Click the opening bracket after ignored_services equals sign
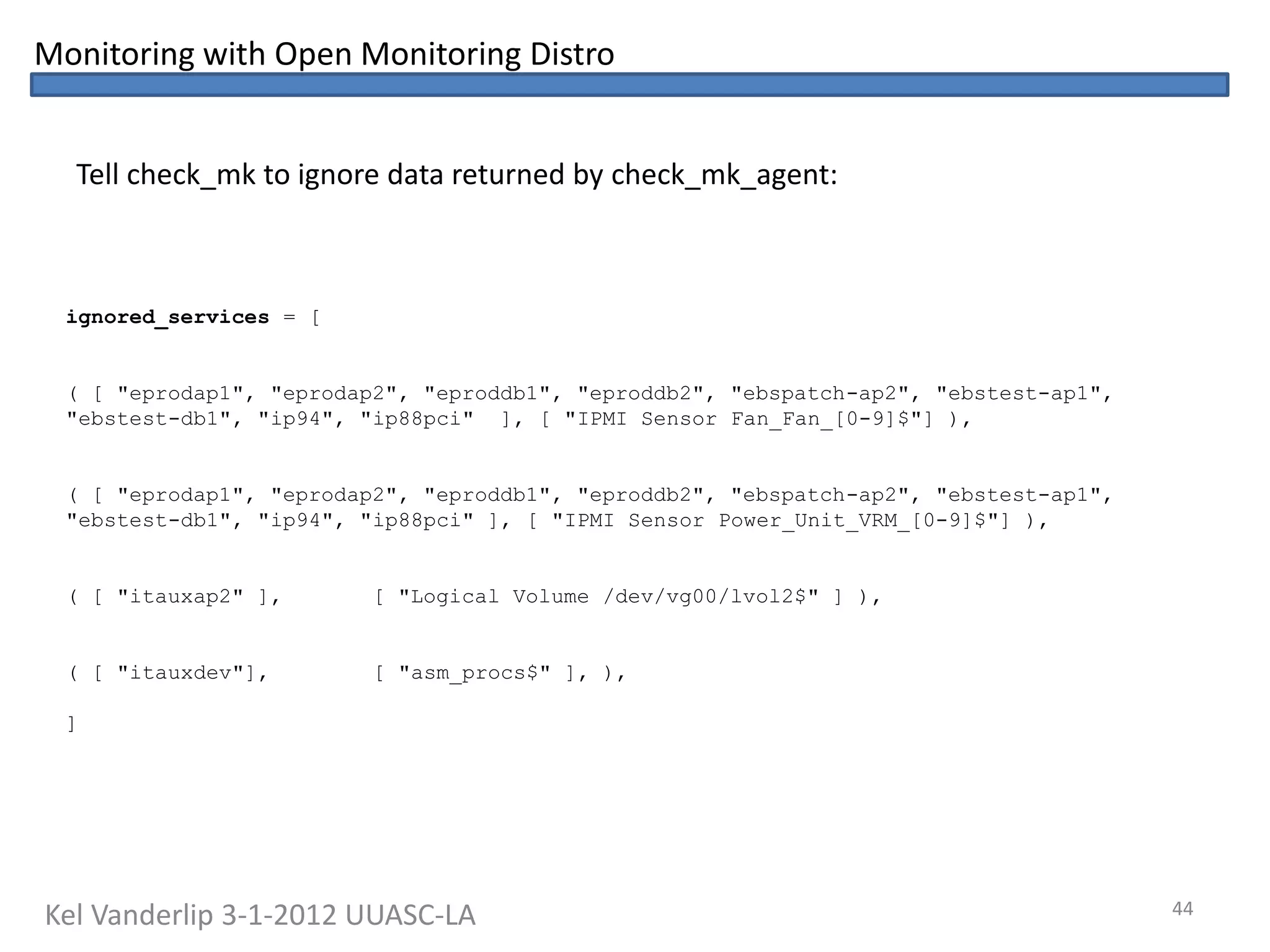The height and width of the screenshot is (952, 1270). pos(316,318)
